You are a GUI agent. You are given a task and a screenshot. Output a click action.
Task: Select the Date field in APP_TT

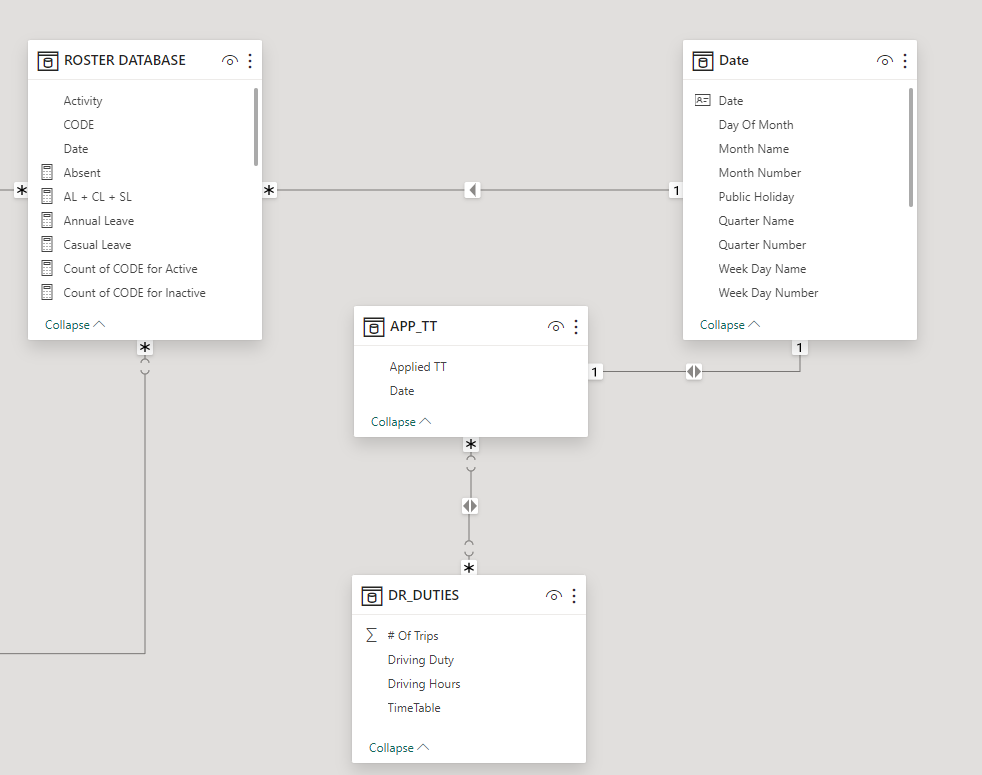tap(402, 391)
